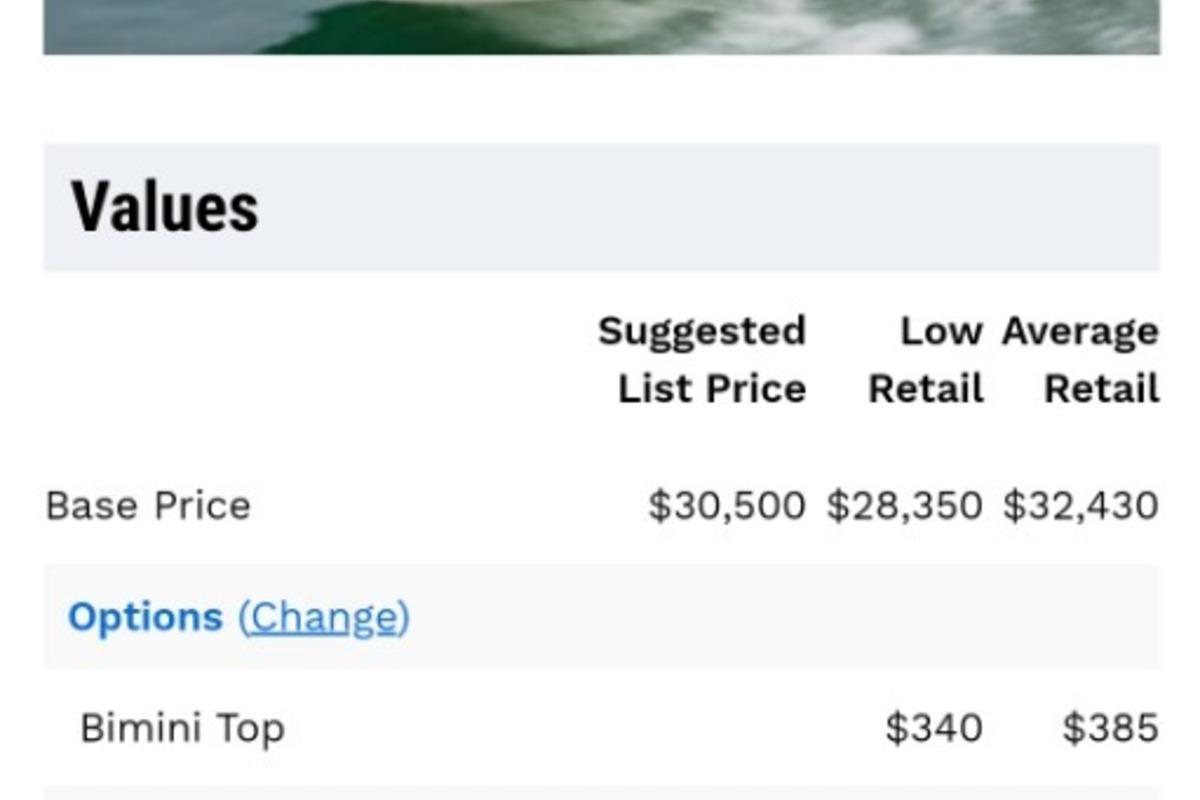Select the $30,500 suggested list price

tap(727, 505)
